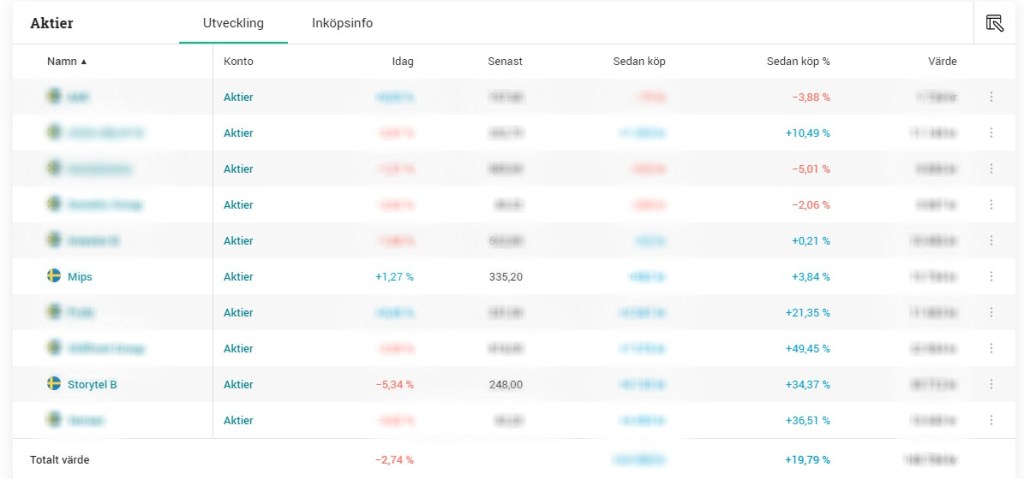
Task: Click the table settings icon top-right
Action: [x=994, y=23]
